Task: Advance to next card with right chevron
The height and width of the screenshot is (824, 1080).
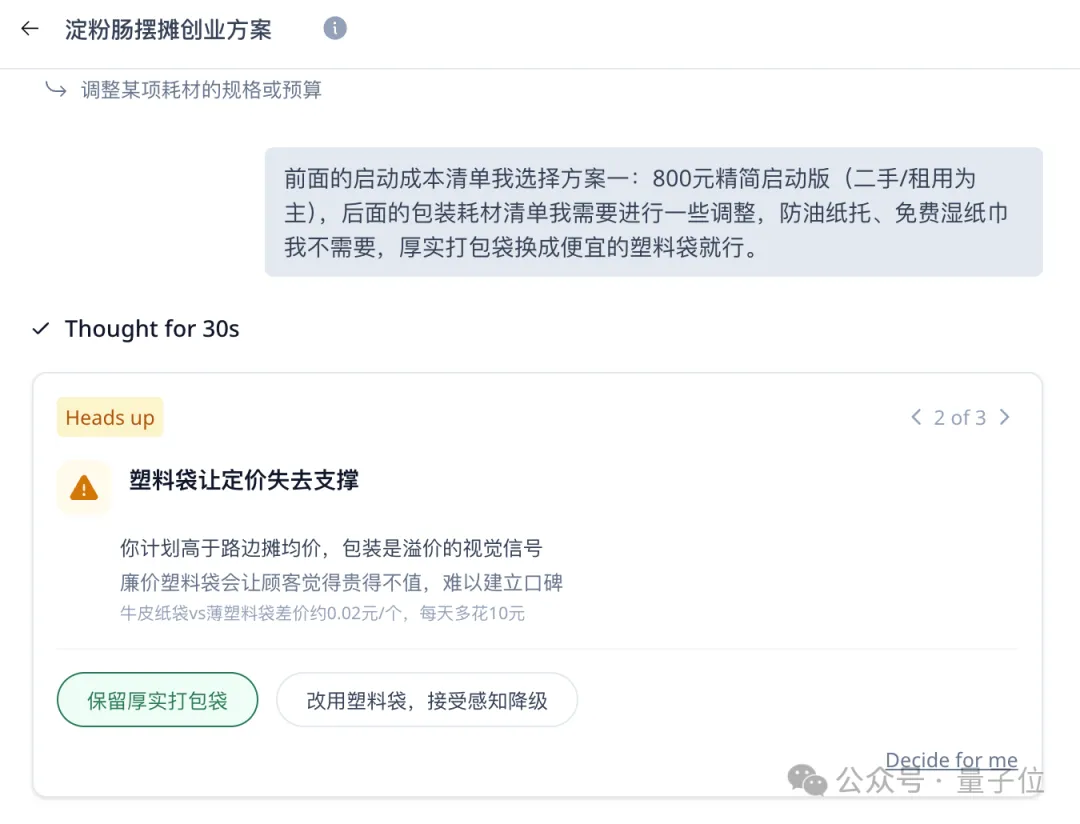Action: pyautogui.click(x=1005, y=418)
